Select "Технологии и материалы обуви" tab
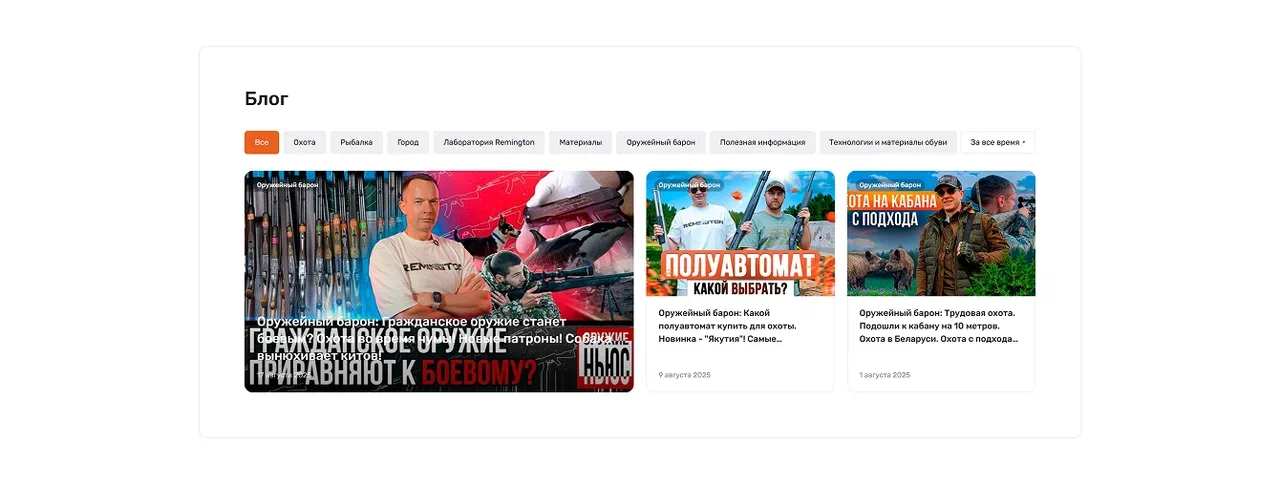 tap(888, 142)
